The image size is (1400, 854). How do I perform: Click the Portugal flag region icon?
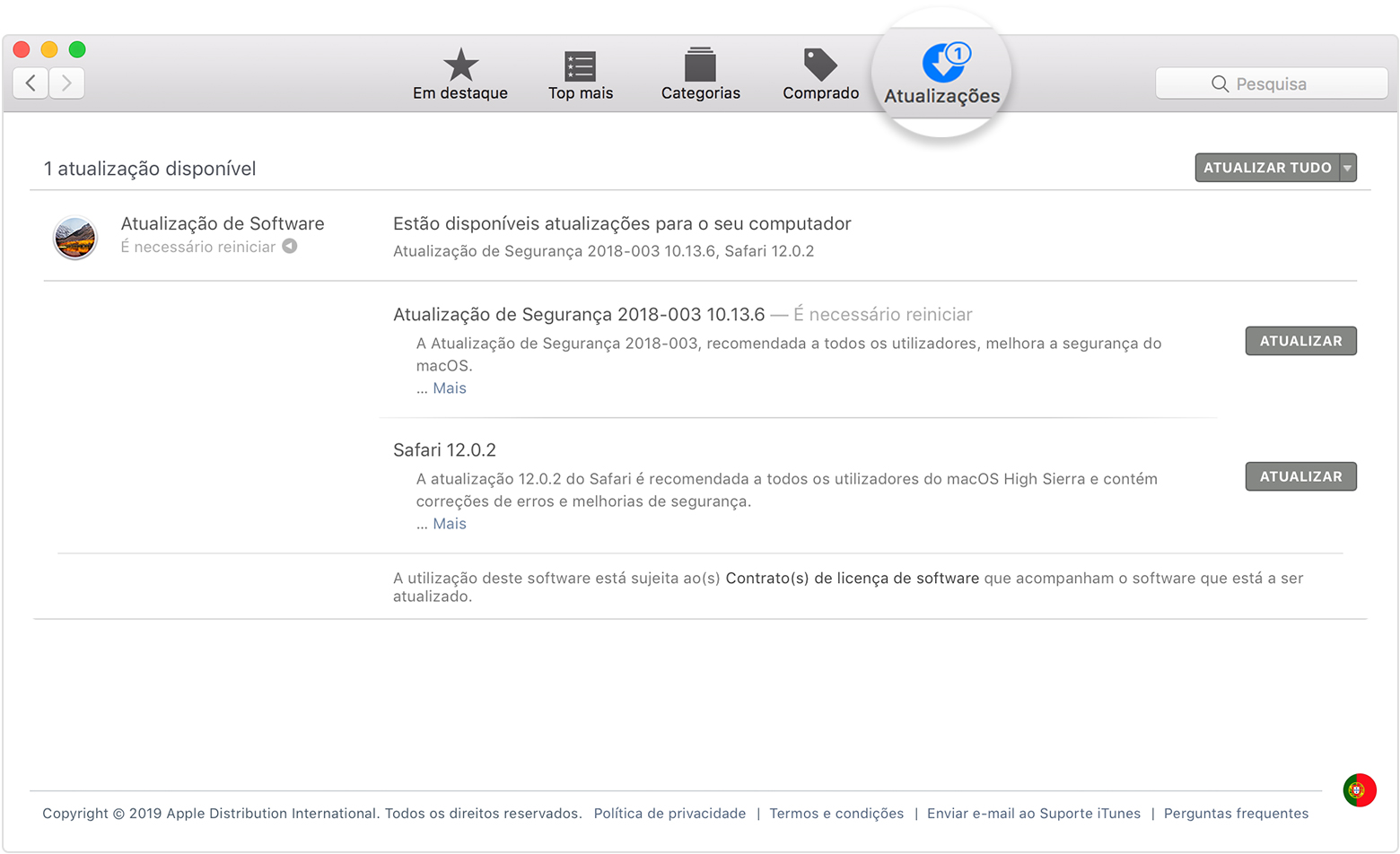(x=1359, y=790)
